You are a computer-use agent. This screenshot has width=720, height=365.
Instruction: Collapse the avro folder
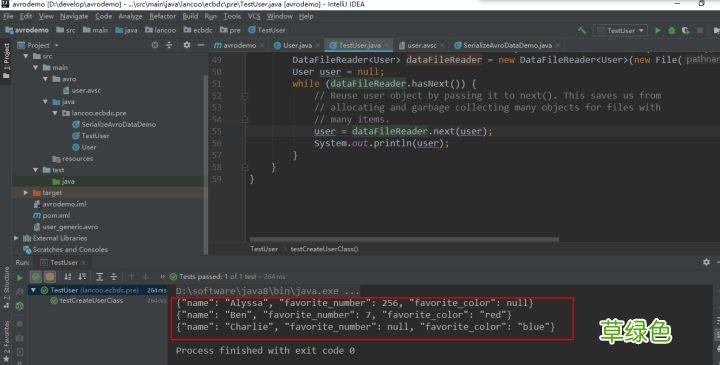[x=45, y=79]
